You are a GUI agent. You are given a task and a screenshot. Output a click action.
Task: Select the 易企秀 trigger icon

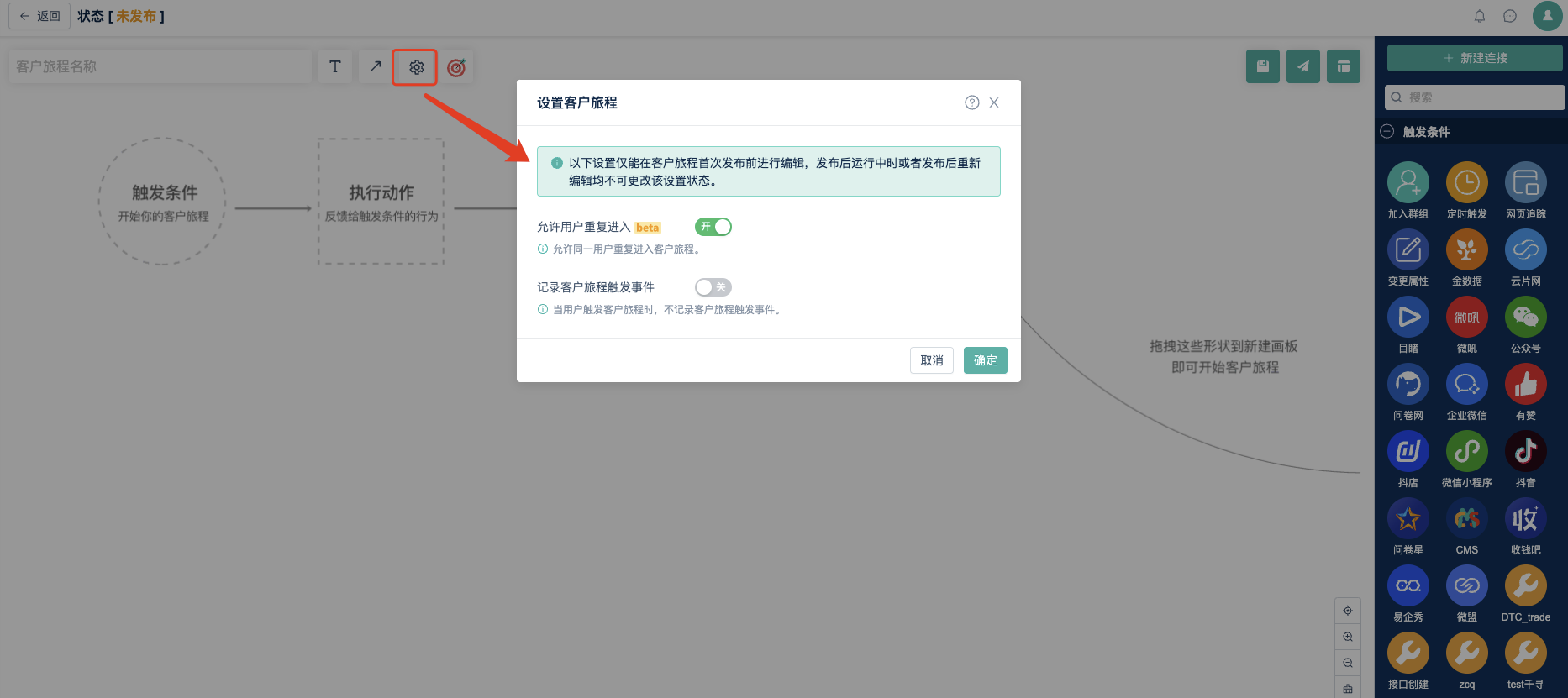click(x=1408, y=585)
